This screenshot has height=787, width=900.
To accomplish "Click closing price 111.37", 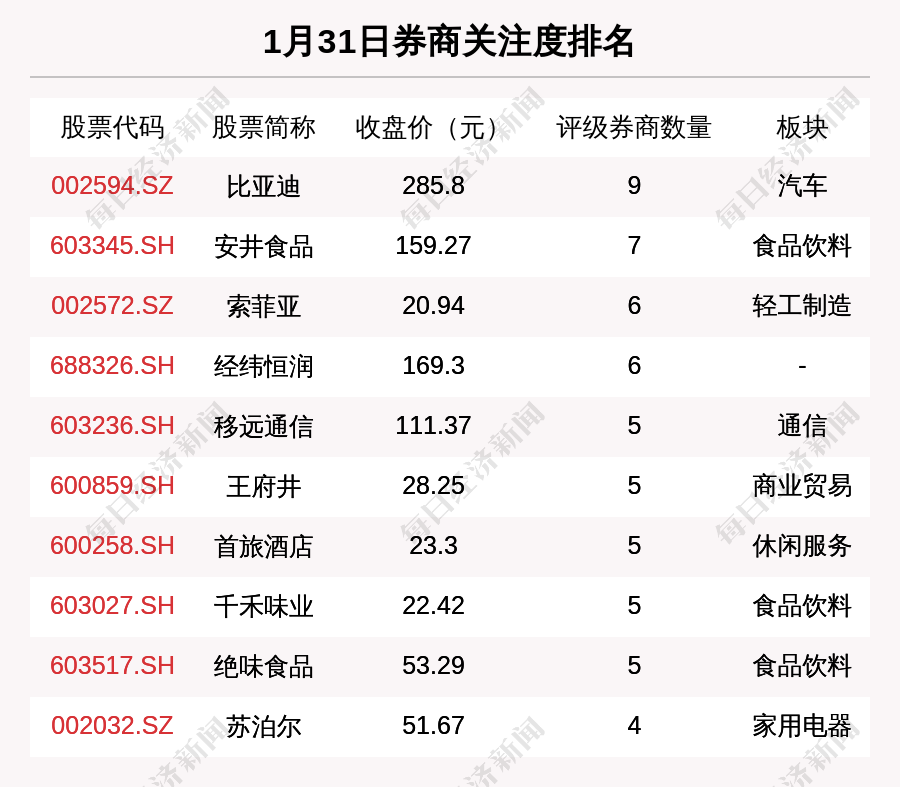I will (x=433, y=426).
